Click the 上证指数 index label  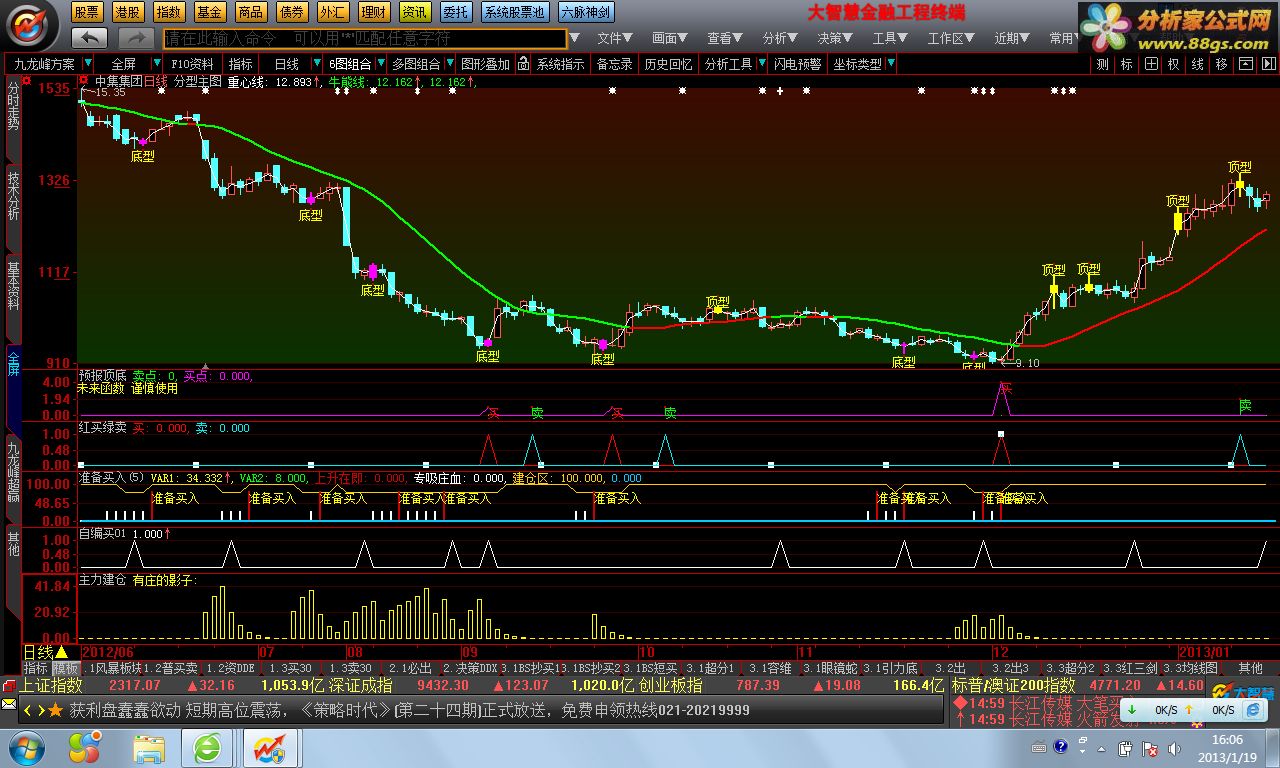coord(51,686)
